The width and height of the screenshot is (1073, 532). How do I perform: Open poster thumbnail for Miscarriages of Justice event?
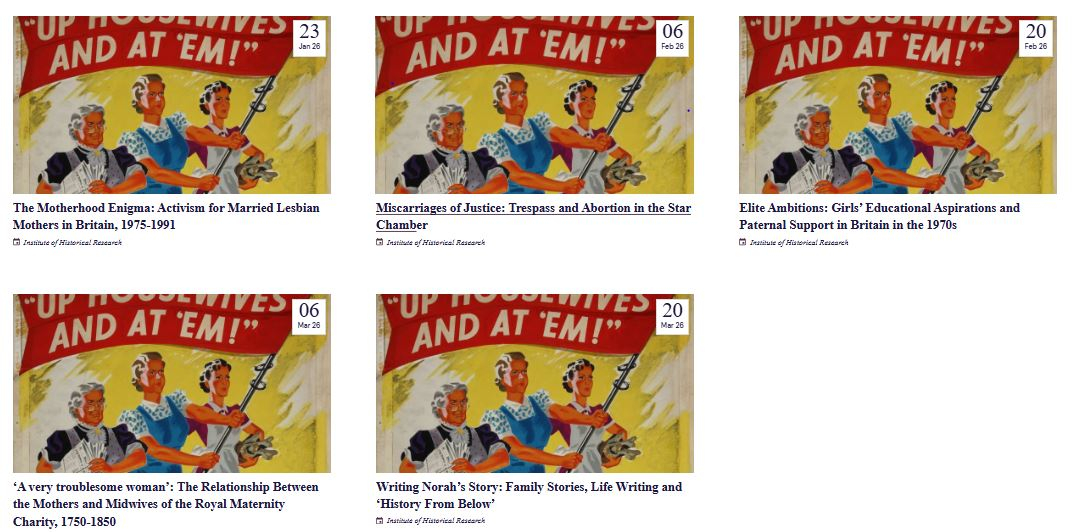534,105
